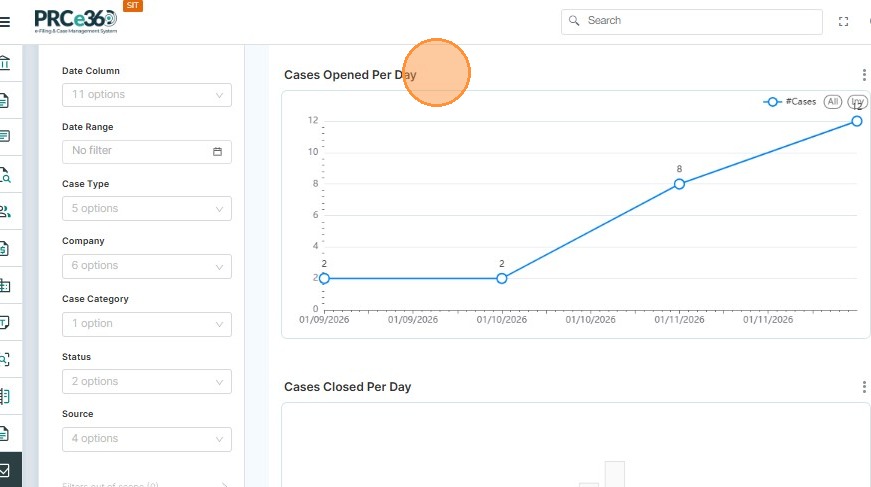Click the first data point at 01/09/2026
Viewport: 871px width, 487px height.
coord(324,278)
